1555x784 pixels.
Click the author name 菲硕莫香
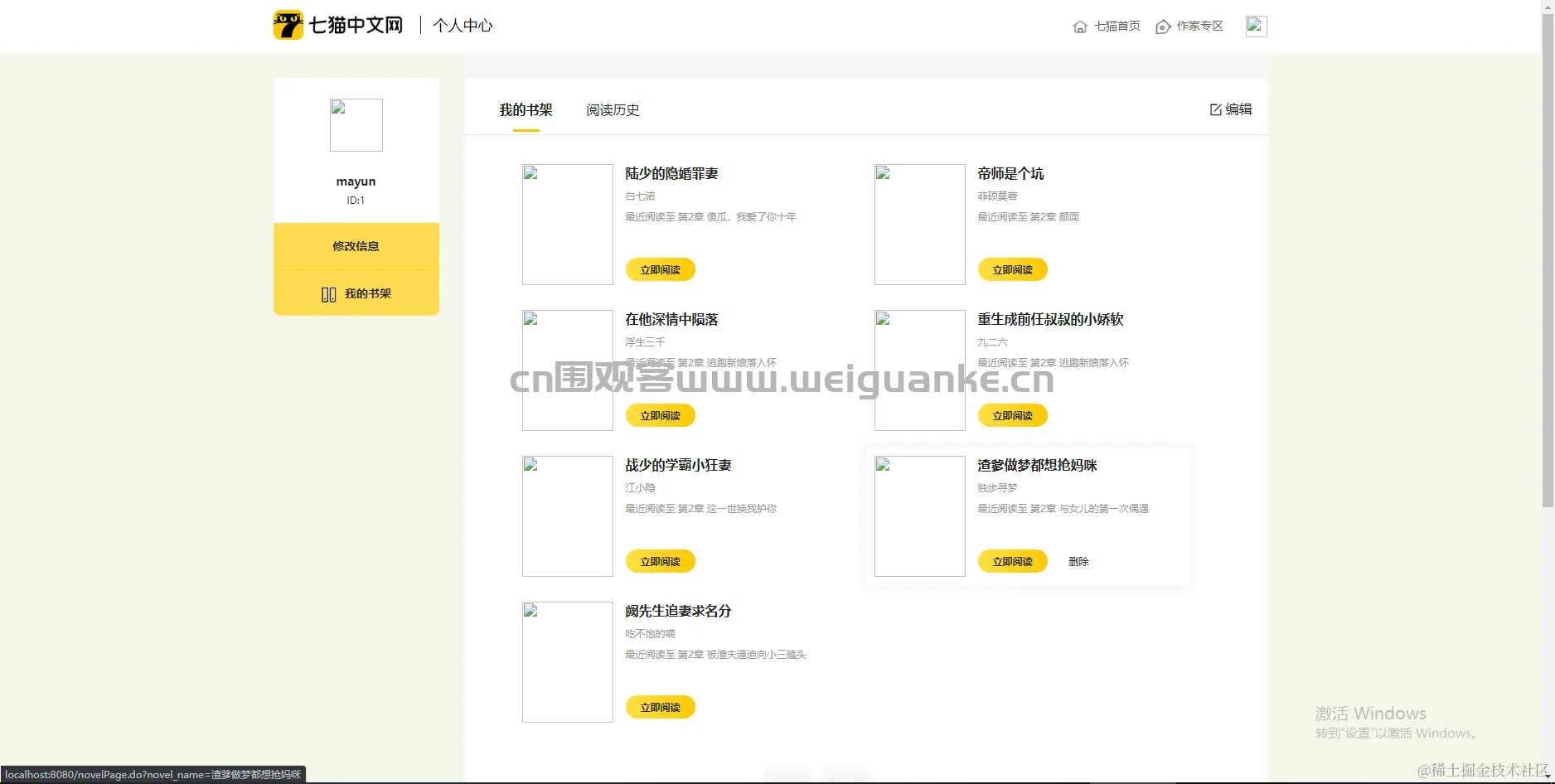[997, 196]
